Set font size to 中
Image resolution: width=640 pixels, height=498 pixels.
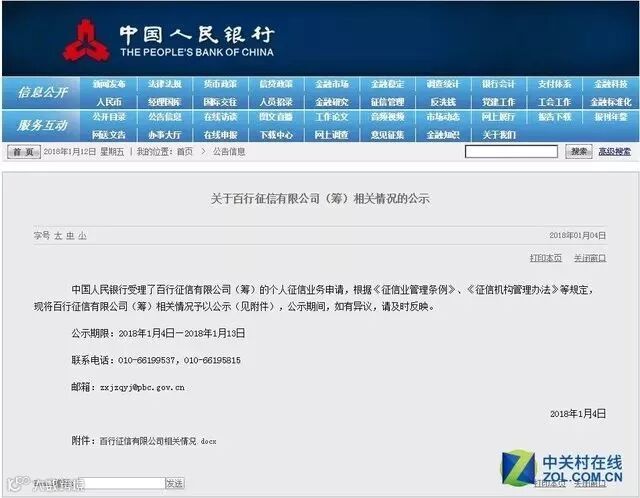point(70,236)
